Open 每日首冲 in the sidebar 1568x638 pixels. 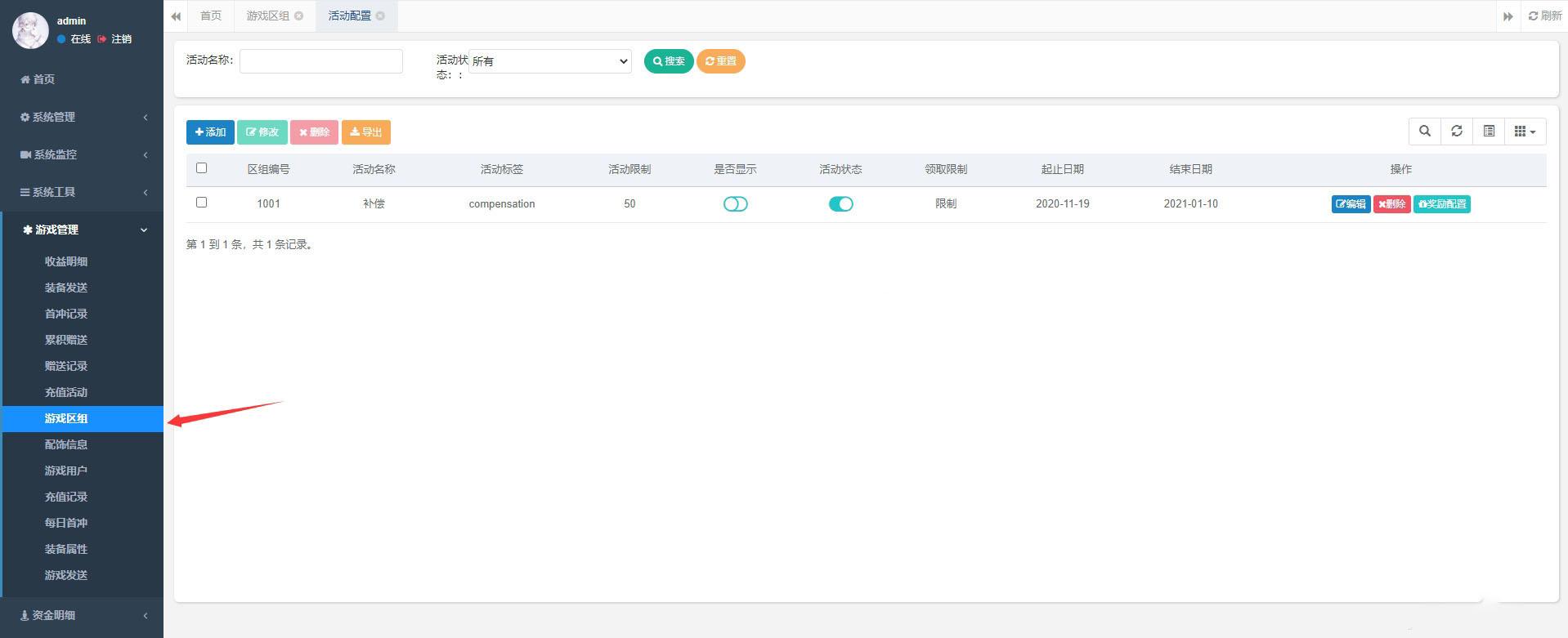coord(66,523)
